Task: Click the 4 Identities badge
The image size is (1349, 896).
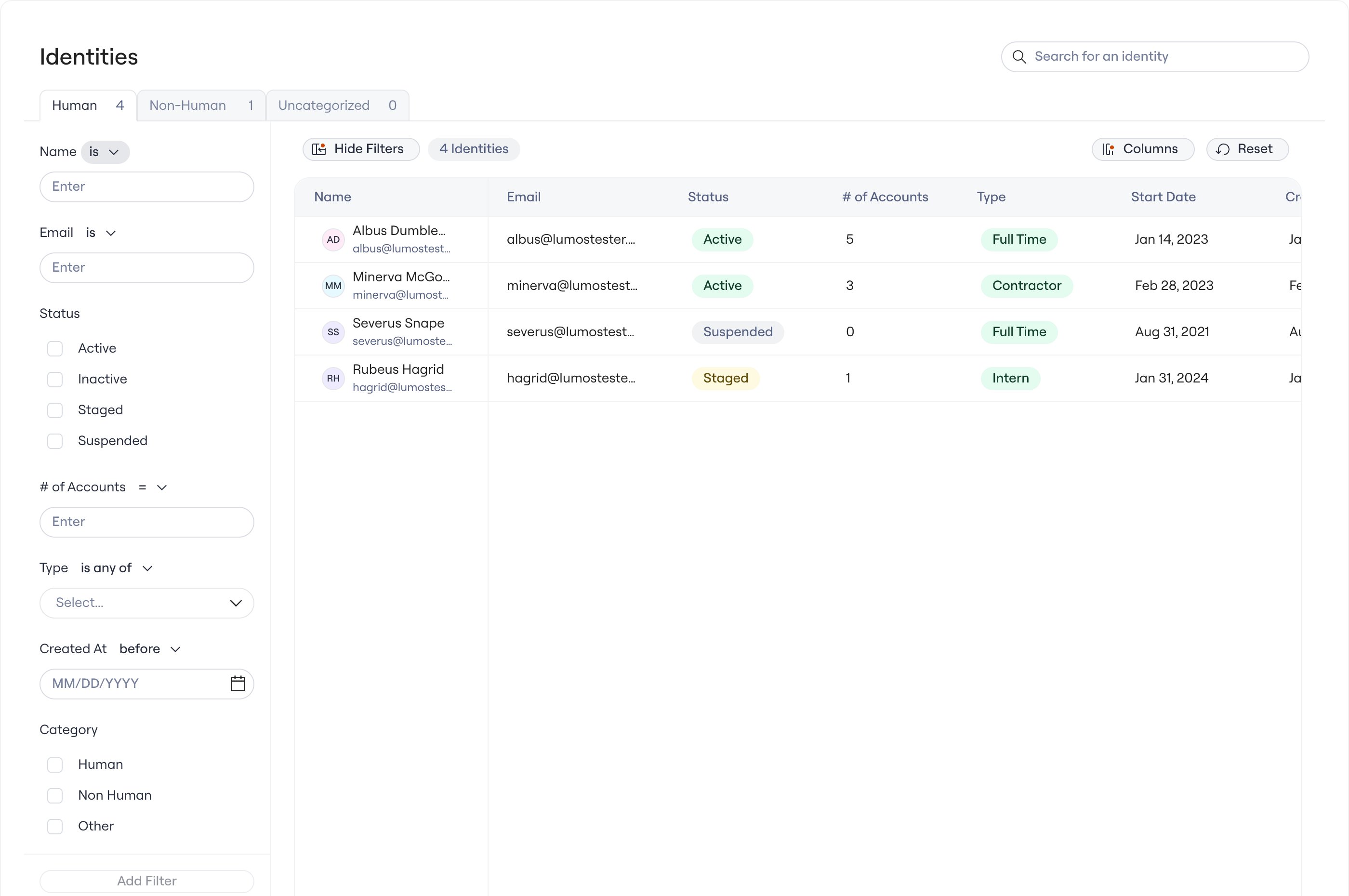Action: coord(474,149)
